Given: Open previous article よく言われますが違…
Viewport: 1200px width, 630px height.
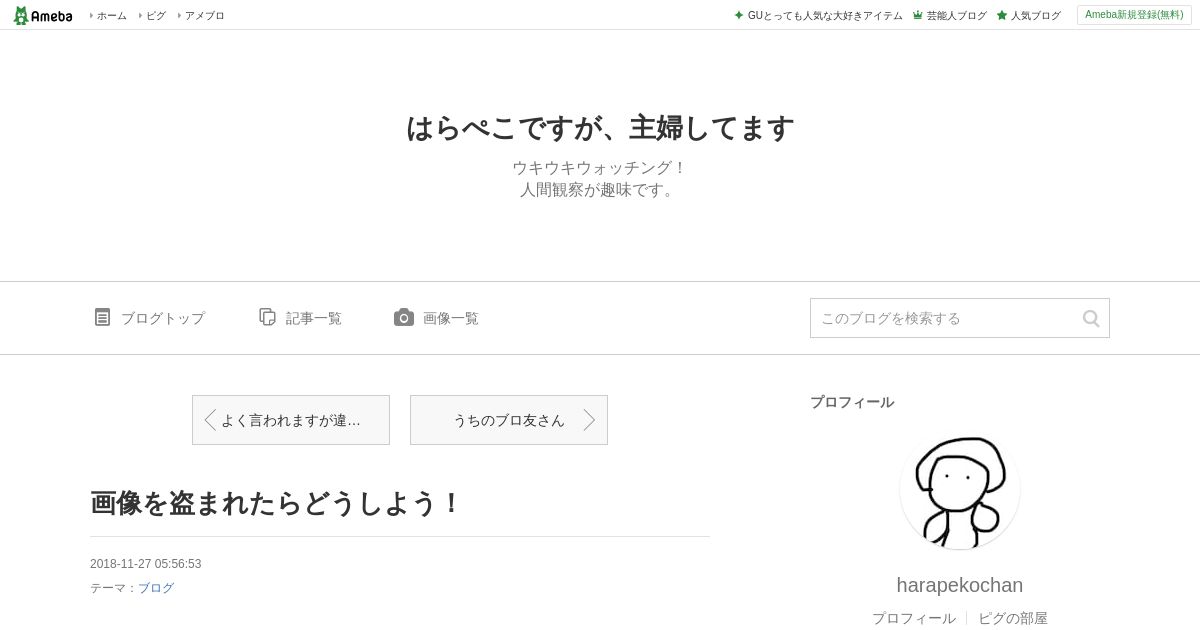Looking at the screenshot, I should click(x=291, y=420).
